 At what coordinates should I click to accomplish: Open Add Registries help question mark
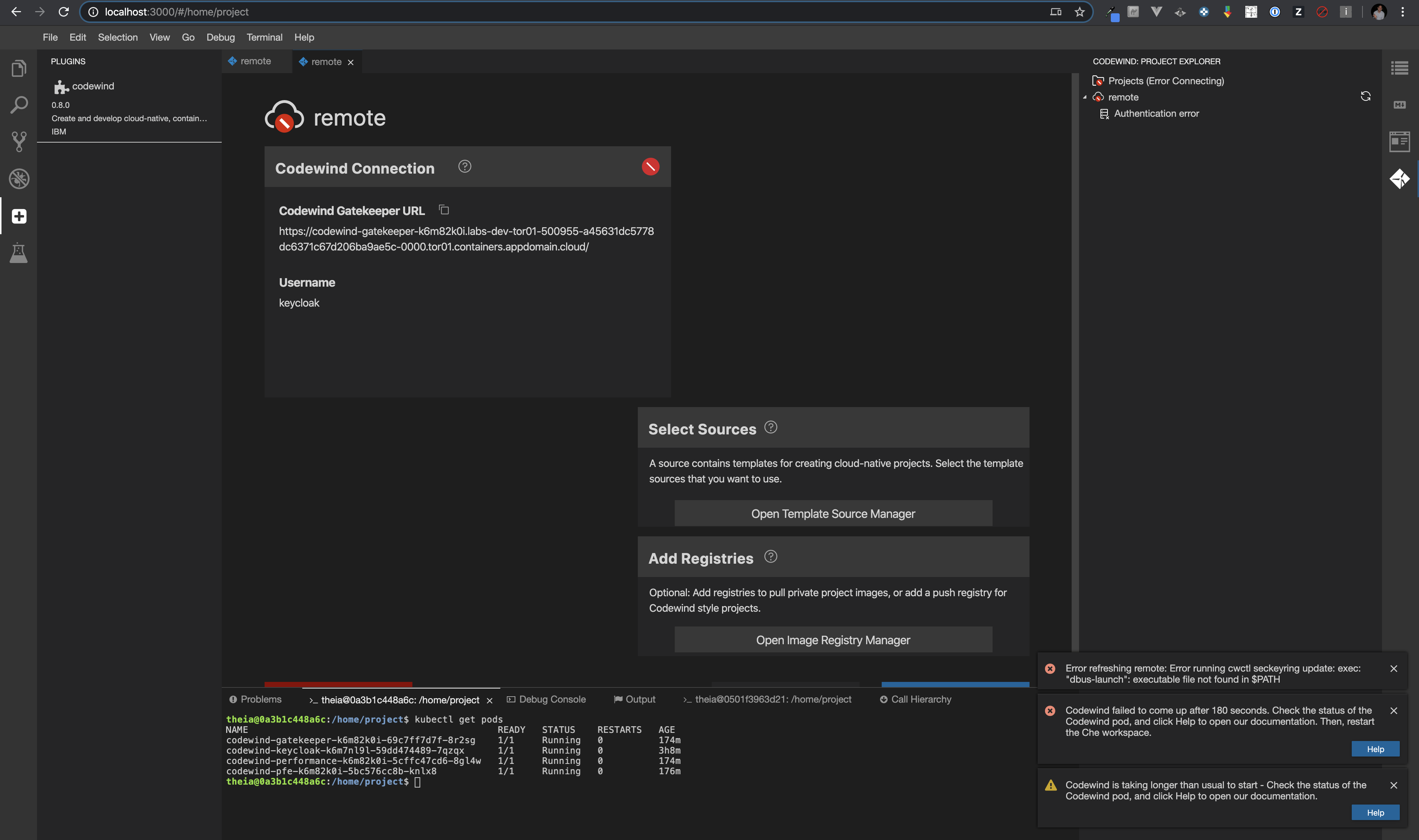[x=770, y=556]
